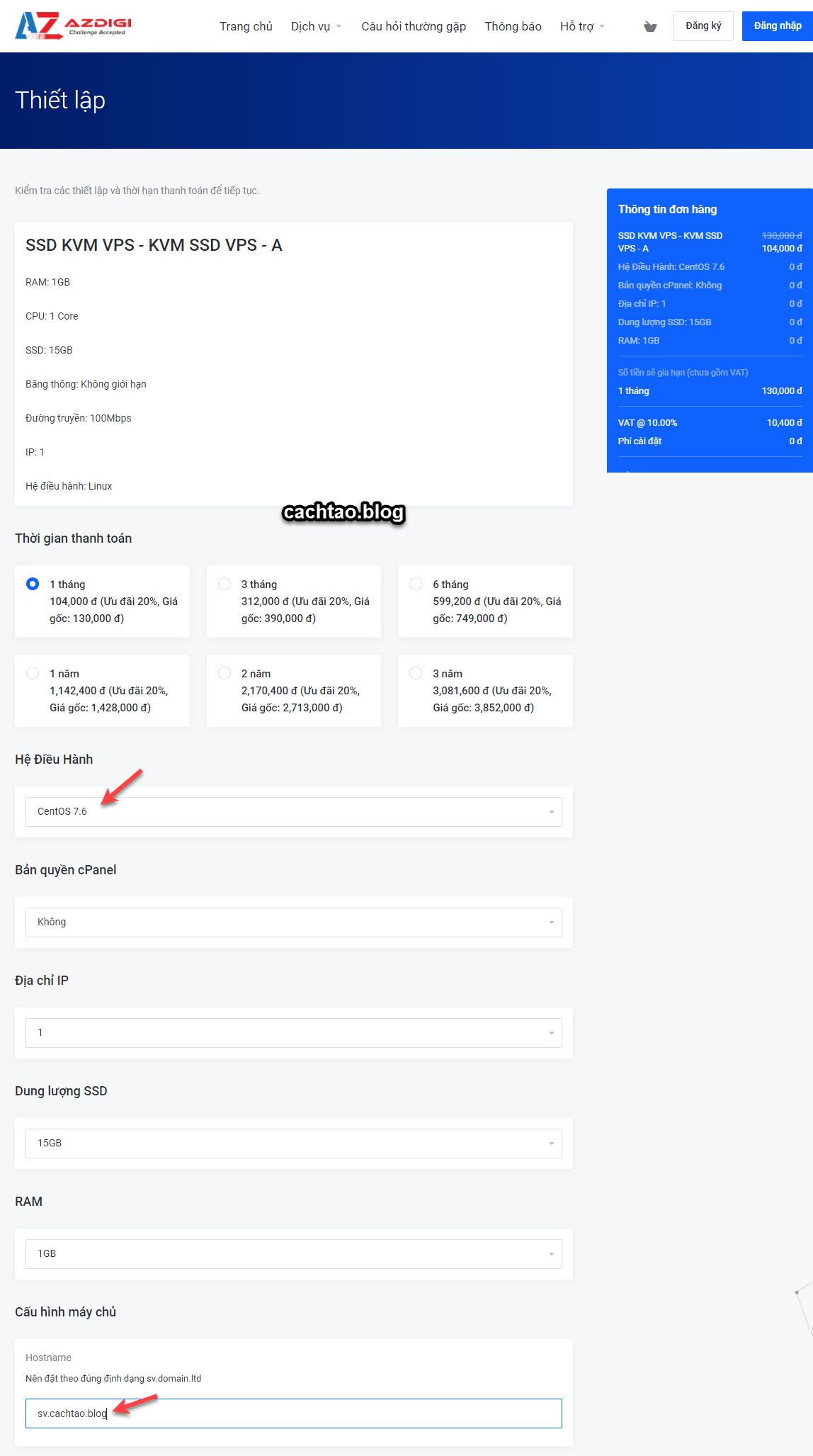Image resolution: width=813 pixels, height=1456 pixels.
Task: Click the 1 tháng renewal line in summary
Action: pyautogui.click(x=710, y=391)
